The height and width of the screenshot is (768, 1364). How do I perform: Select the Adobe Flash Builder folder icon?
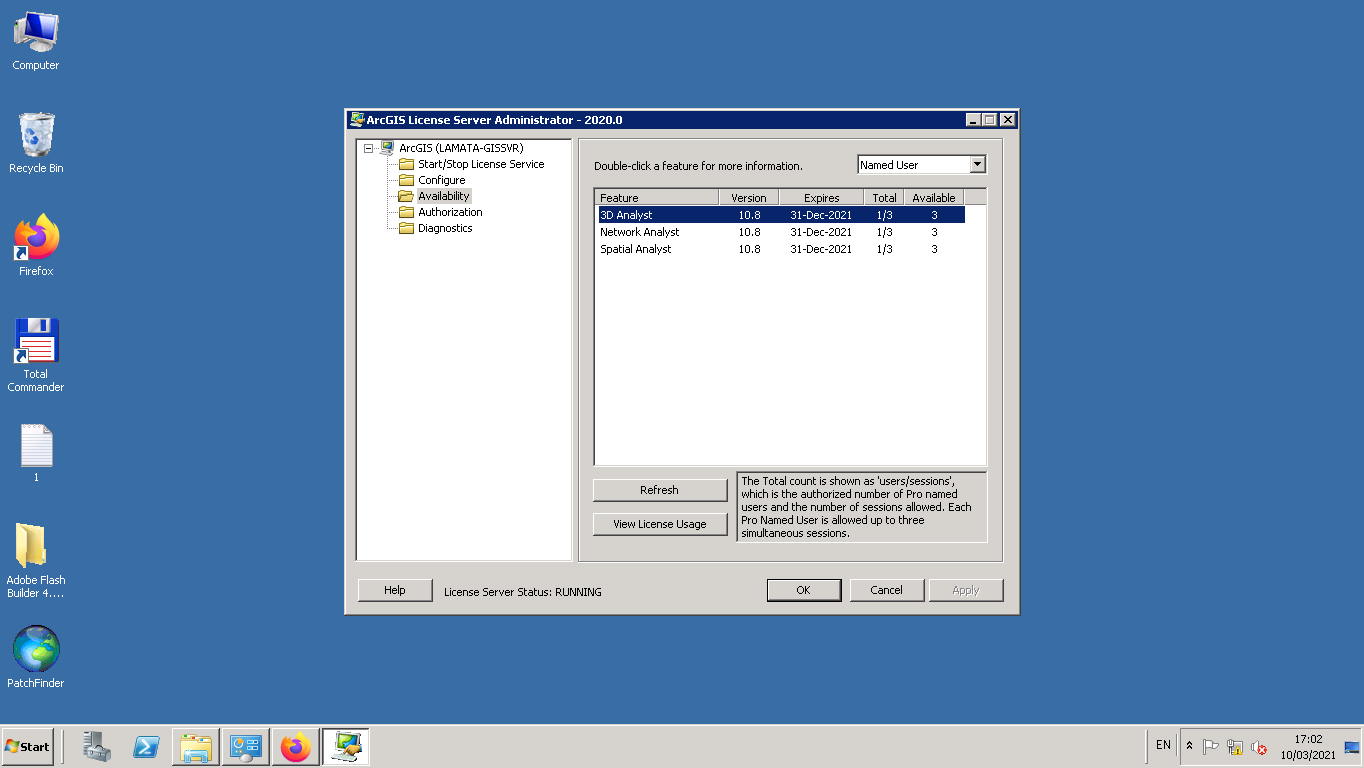[x=32, y=546]
